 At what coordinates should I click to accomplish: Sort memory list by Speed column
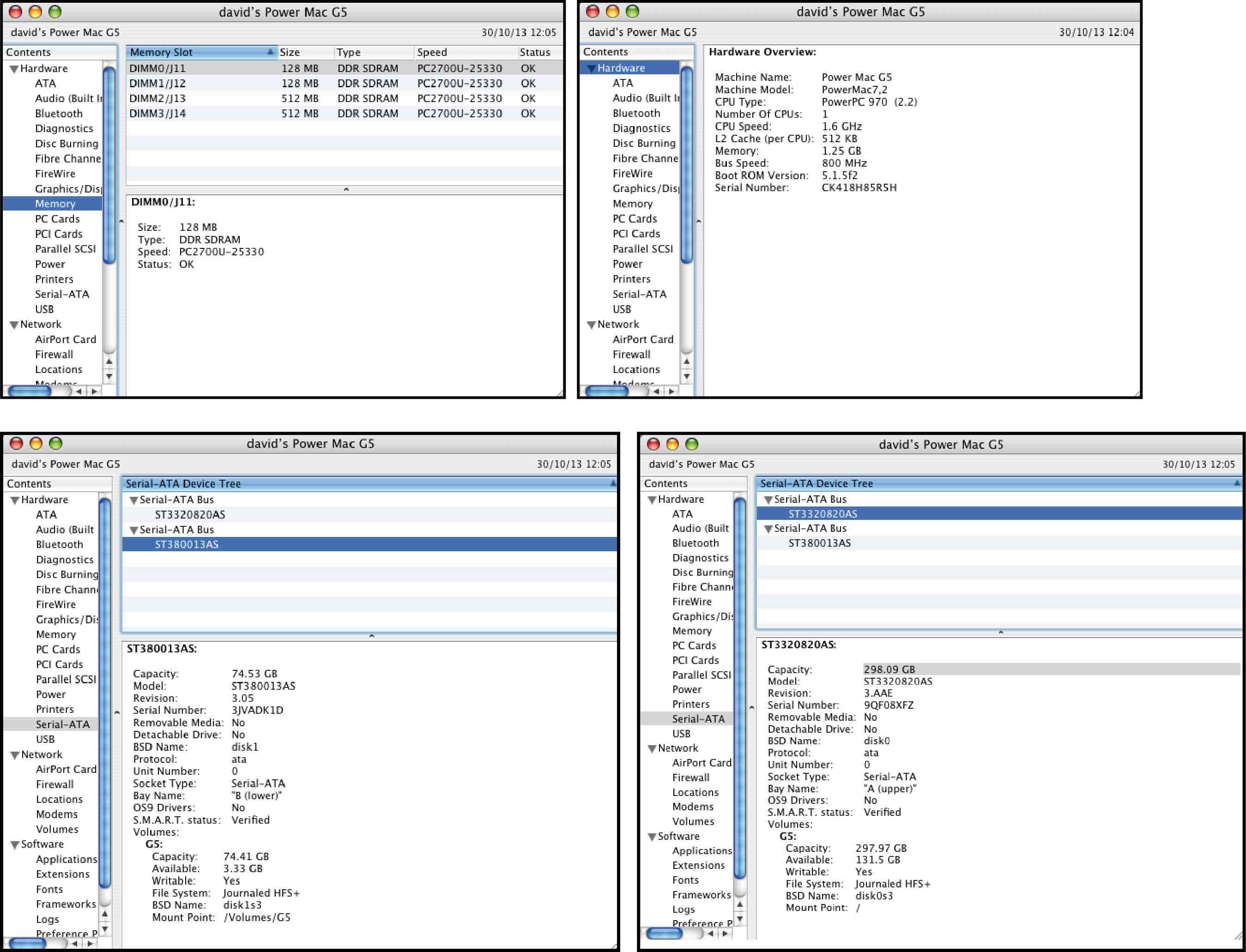[x=466, y=52]
